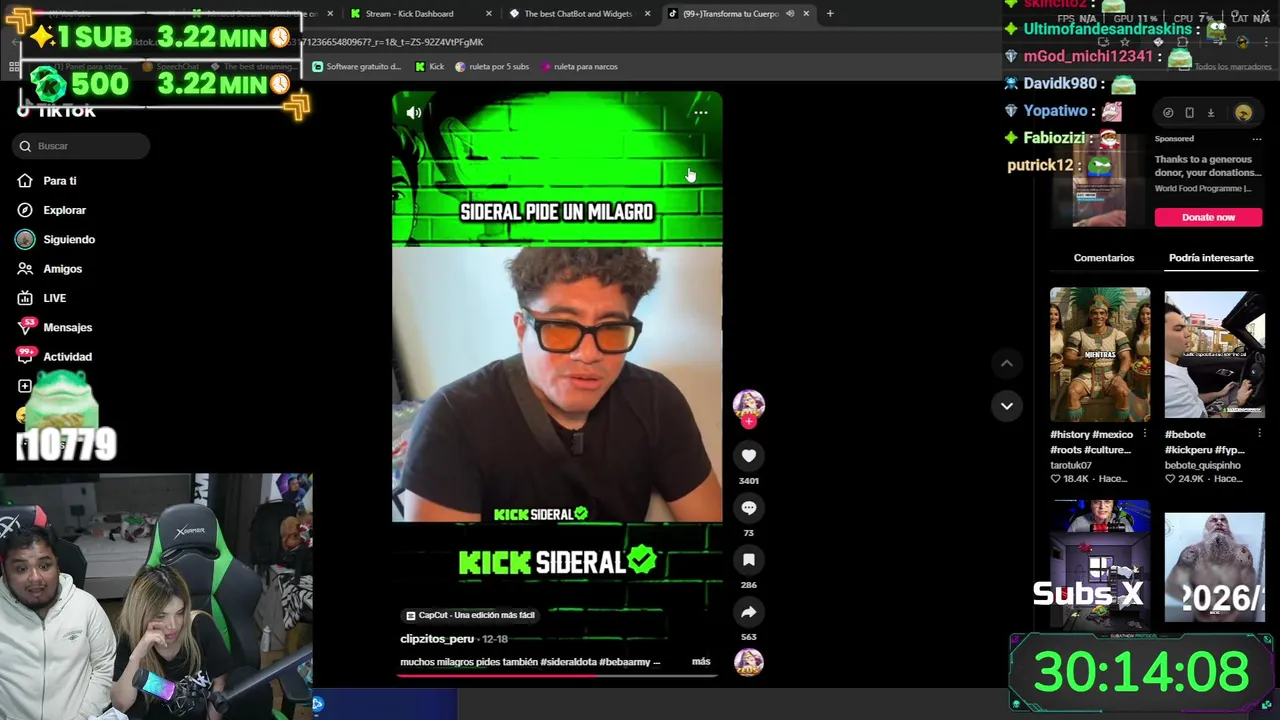Open the #history #mexico video thumbnail
1280x720 pixels.
point(1100,354)
